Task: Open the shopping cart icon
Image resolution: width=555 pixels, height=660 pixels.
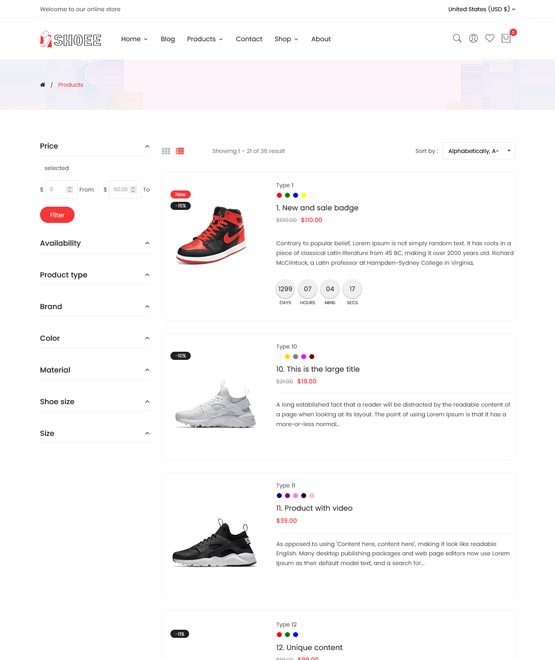Action: (x=506, y=38)
